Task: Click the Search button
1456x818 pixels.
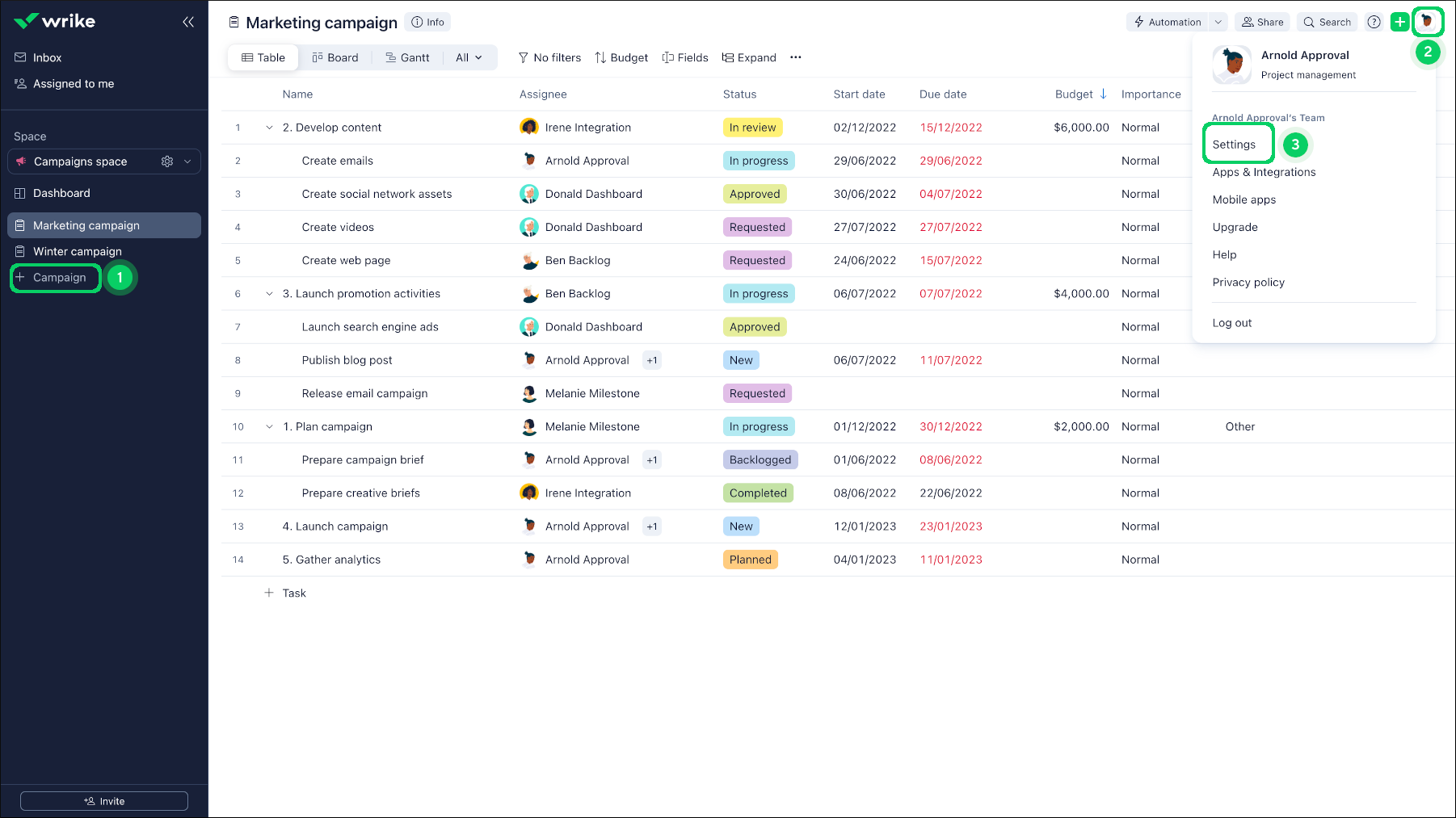Action: (1327, 22)
